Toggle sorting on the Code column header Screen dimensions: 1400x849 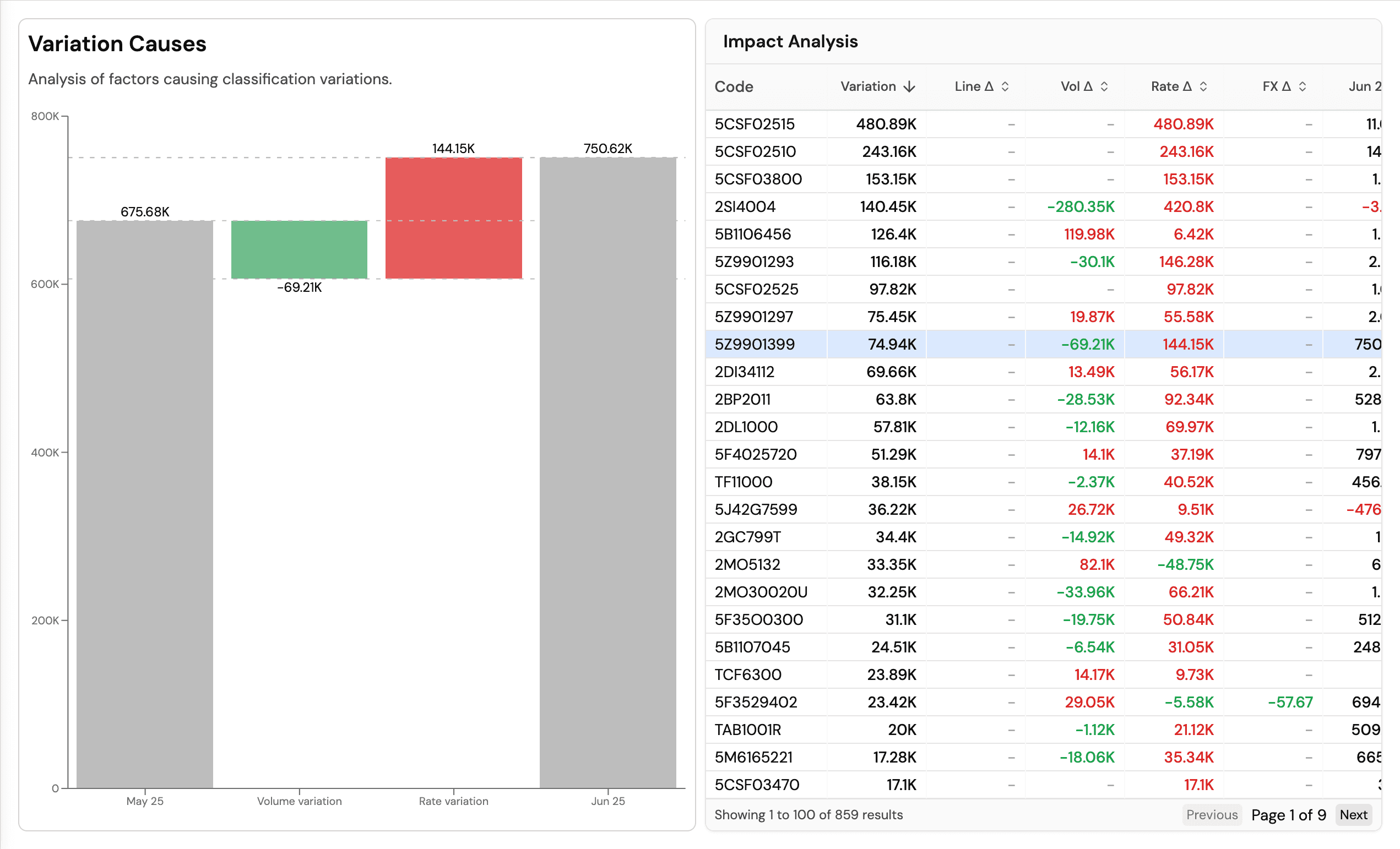[x=734, y=86]
